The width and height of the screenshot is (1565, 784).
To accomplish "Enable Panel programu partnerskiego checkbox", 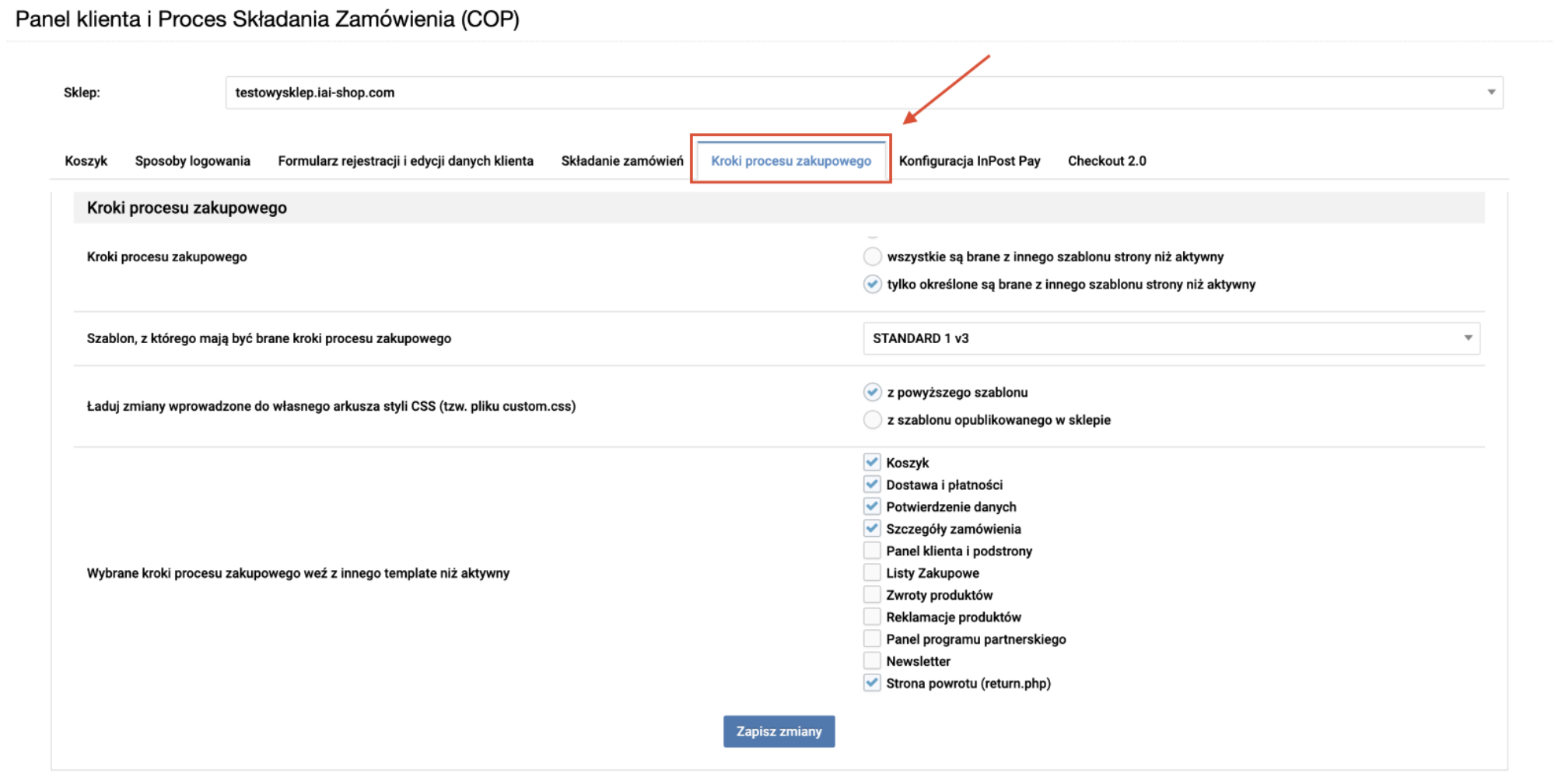I will coord(872,639).
